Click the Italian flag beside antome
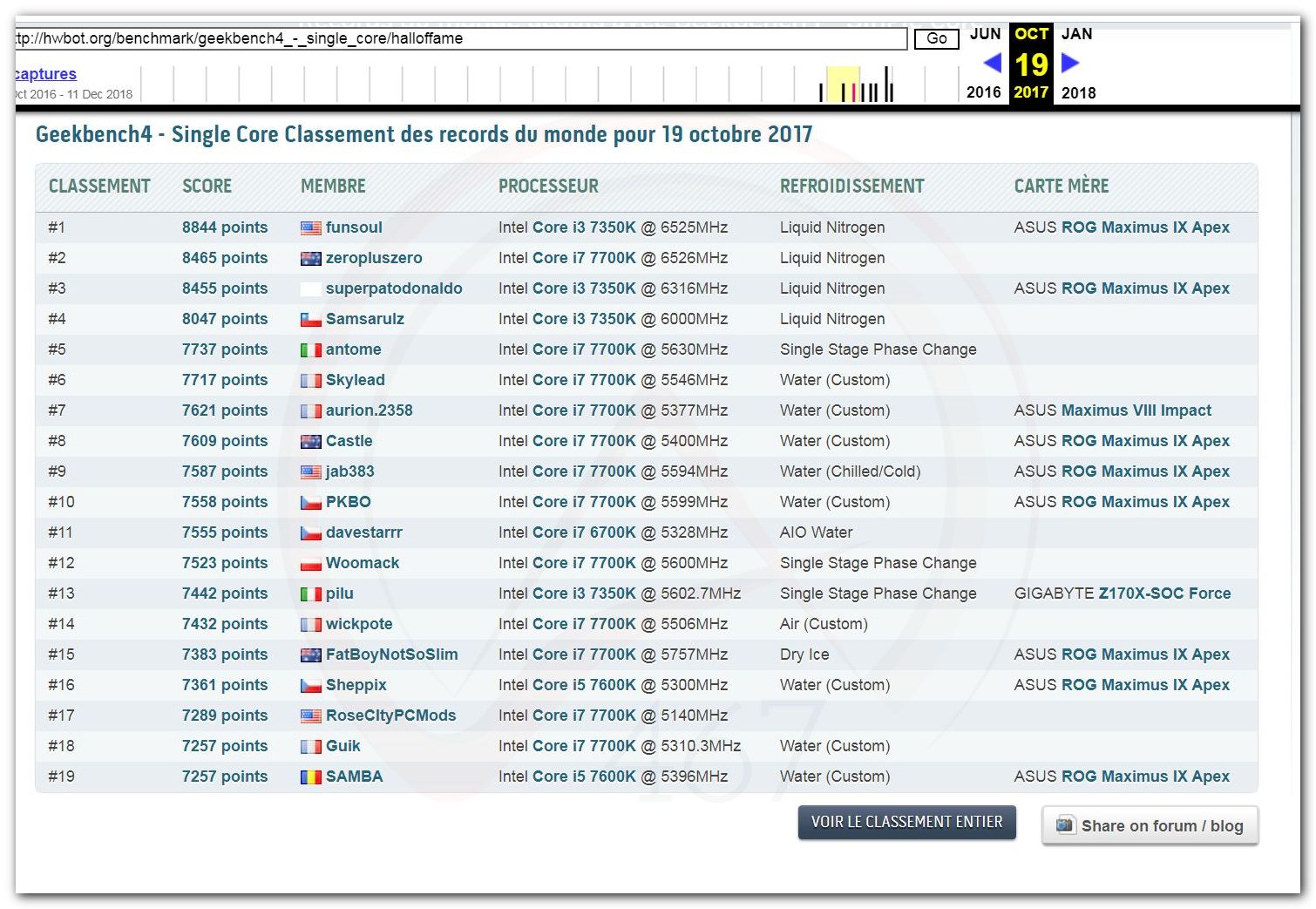Viewport: 1316px width, 909px height. (310, 350)
